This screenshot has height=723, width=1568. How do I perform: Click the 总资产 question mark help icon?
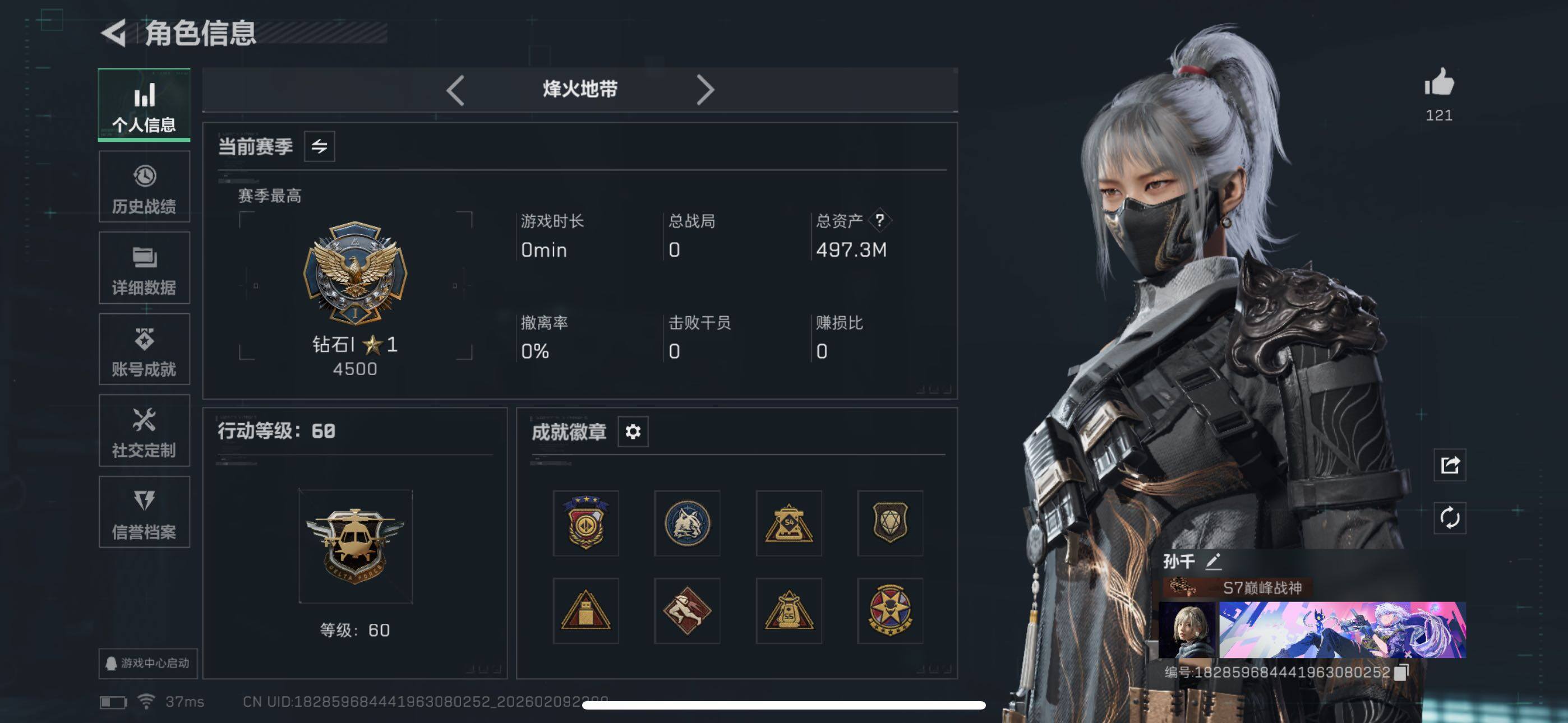pyautogui.click(x=879, y=220)
